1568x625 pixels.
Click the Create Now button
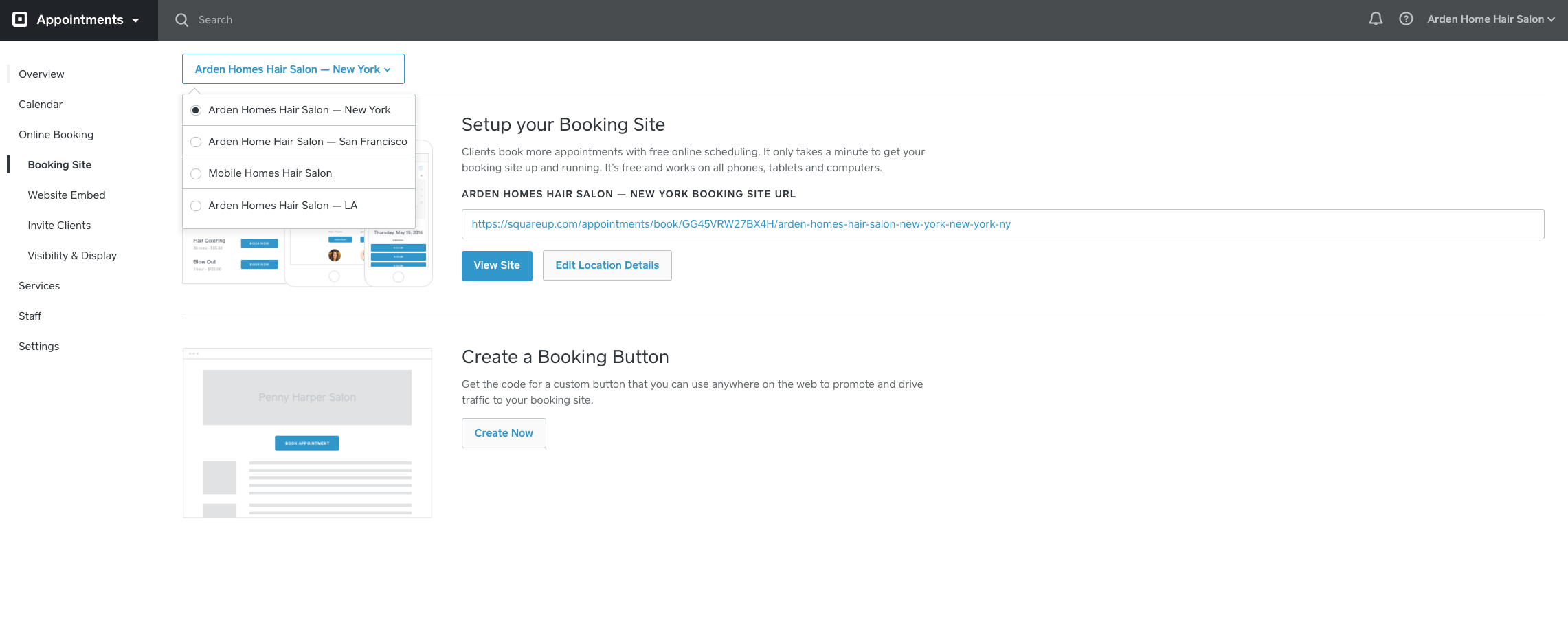[x=504, y=433]
